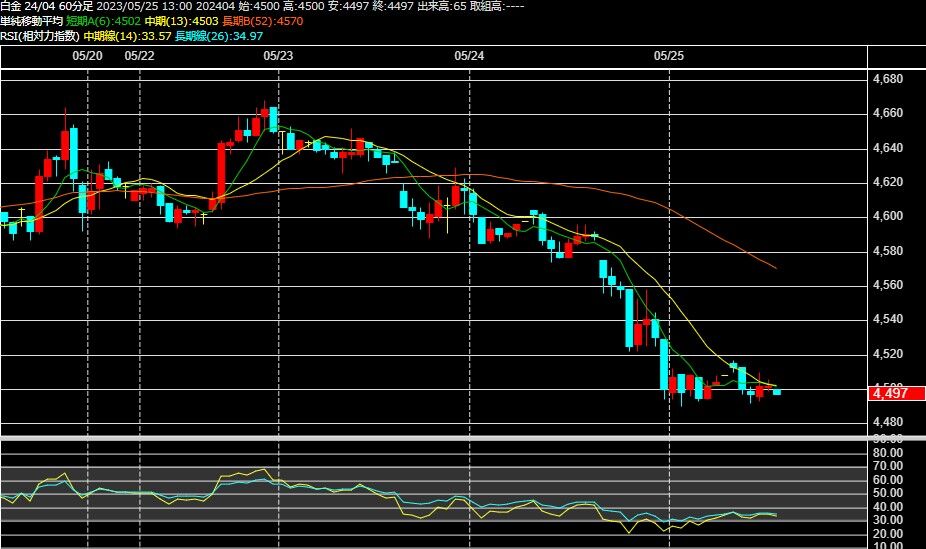Click the red 4,497 current price tag
The height and width of the screenshot is (549, 926).
[x=896, y=393]
